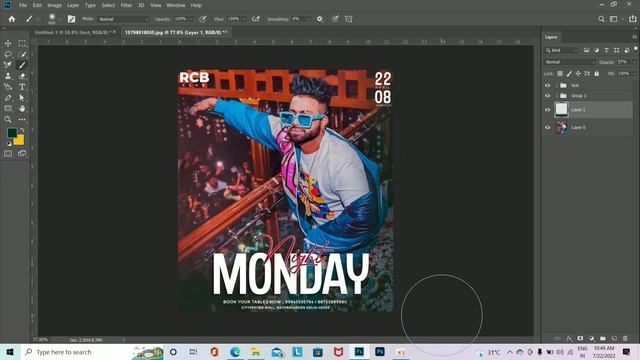Expand the text group folder
640x360 pixels.
tap(557, 85)
